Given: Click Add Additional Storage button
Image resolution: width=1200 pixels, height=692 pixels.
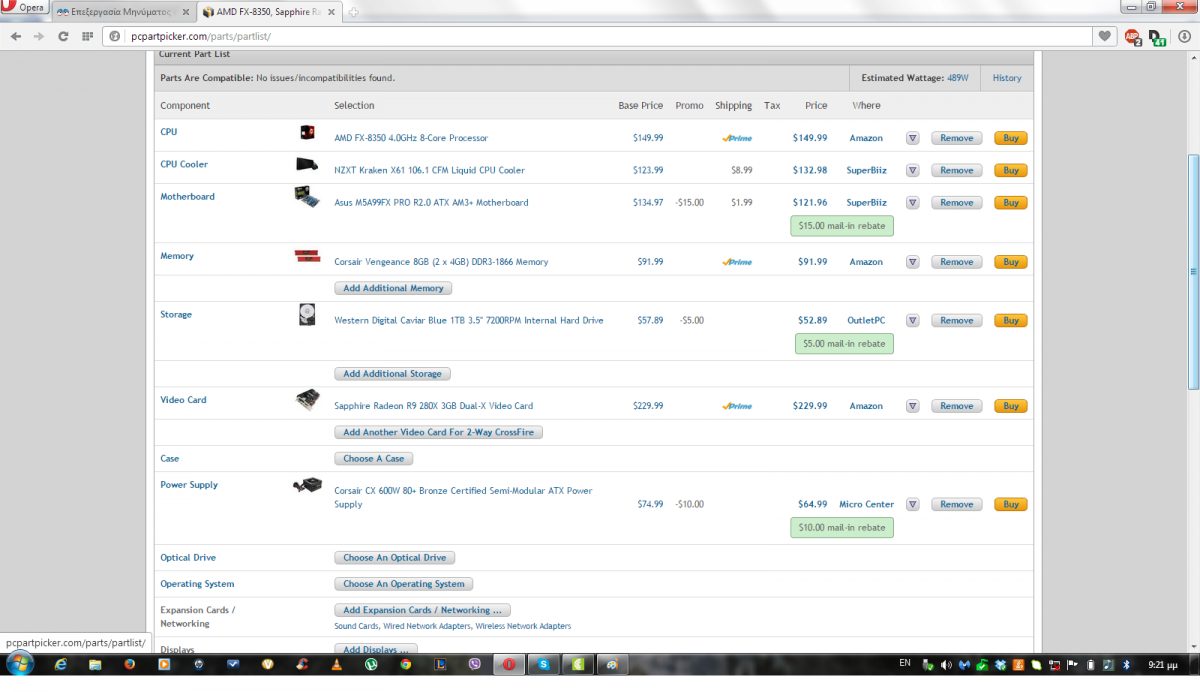Looking at the screenshot, I should pos(392,374).
